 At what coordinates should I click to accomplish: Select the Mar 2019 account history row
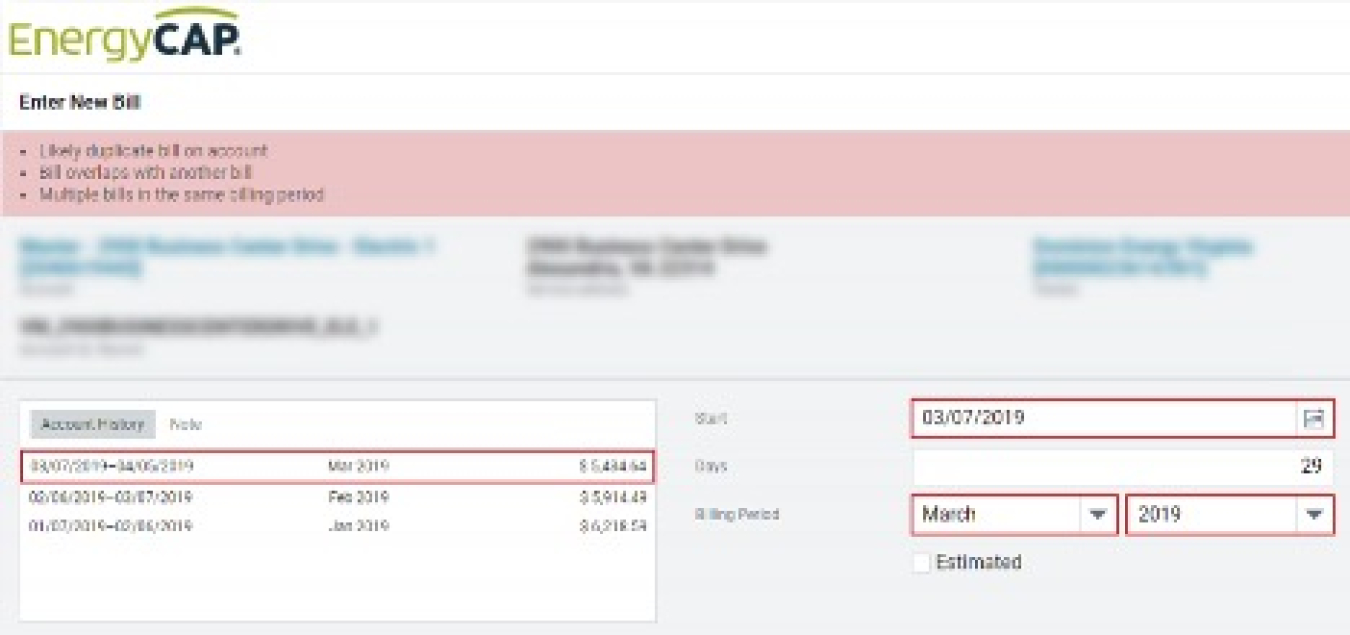point(337,467)
